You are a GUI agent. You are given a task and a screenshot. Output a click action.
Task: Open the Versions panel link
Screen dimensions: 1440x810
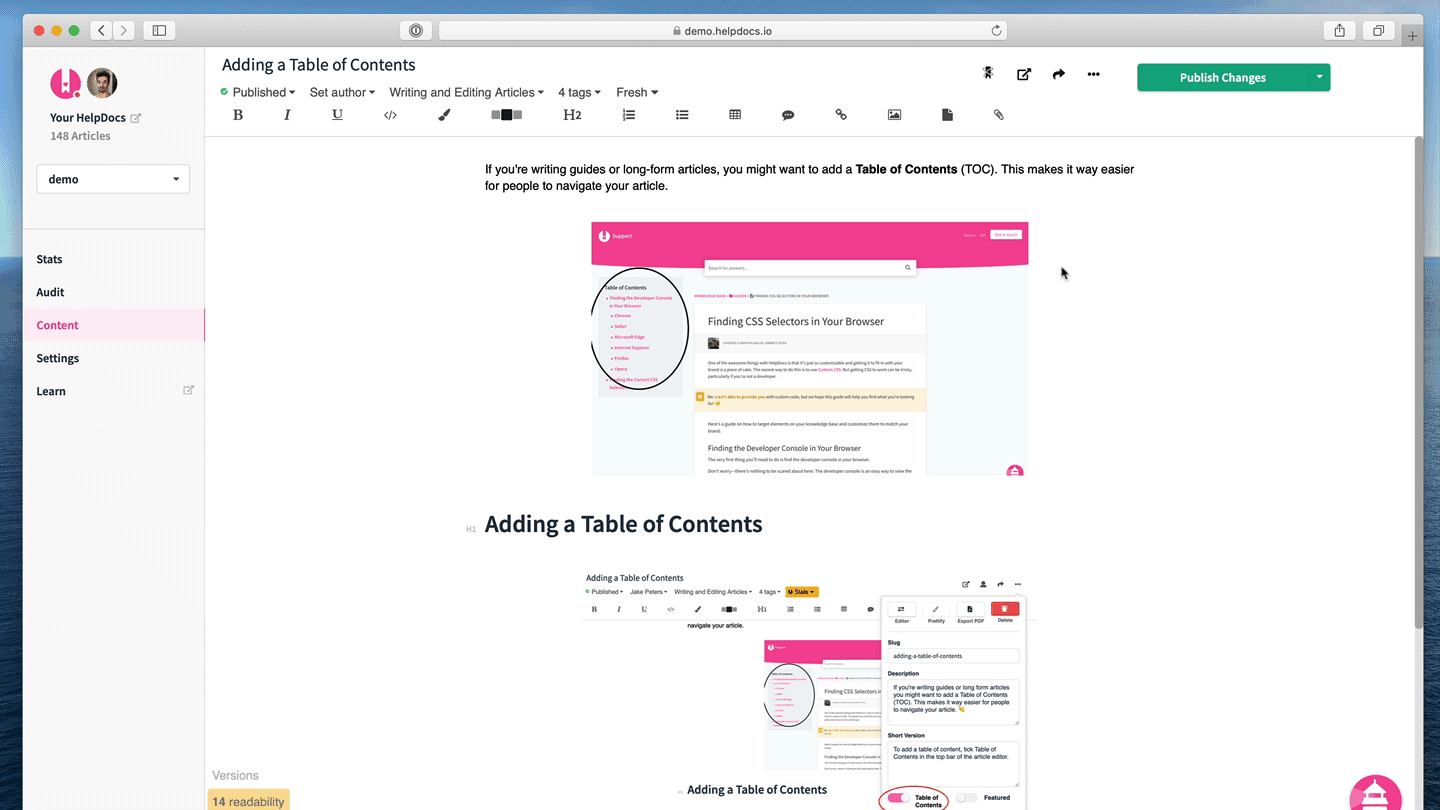235,775
